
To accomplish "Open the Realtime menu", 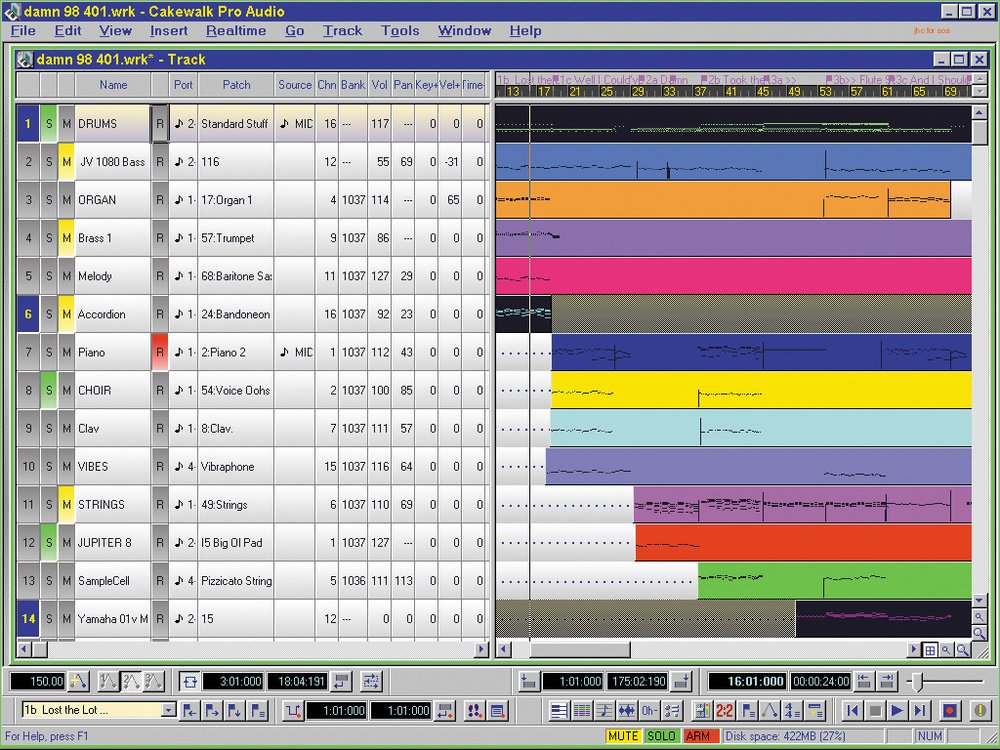I will click(236, 31).
